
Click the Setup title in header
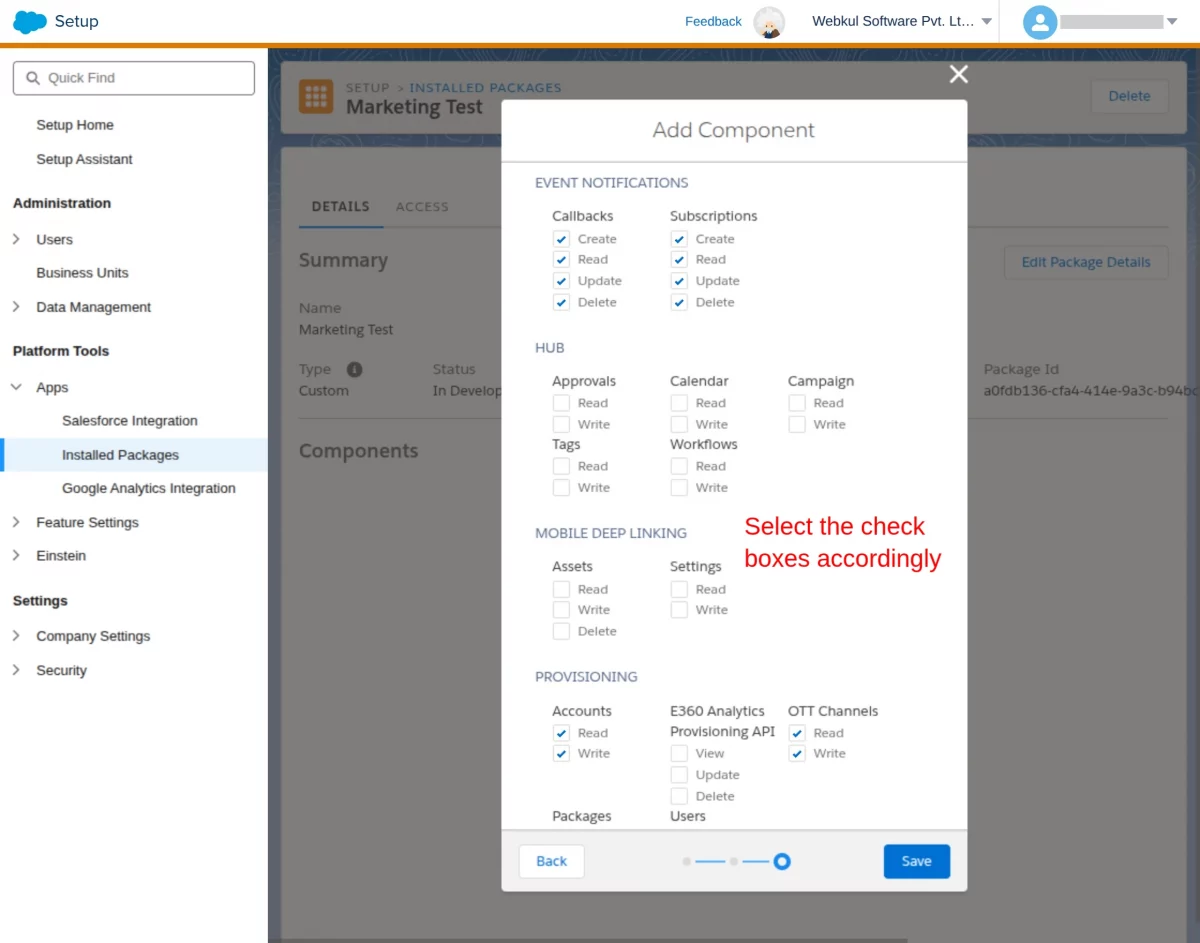(x=76, y=21)
